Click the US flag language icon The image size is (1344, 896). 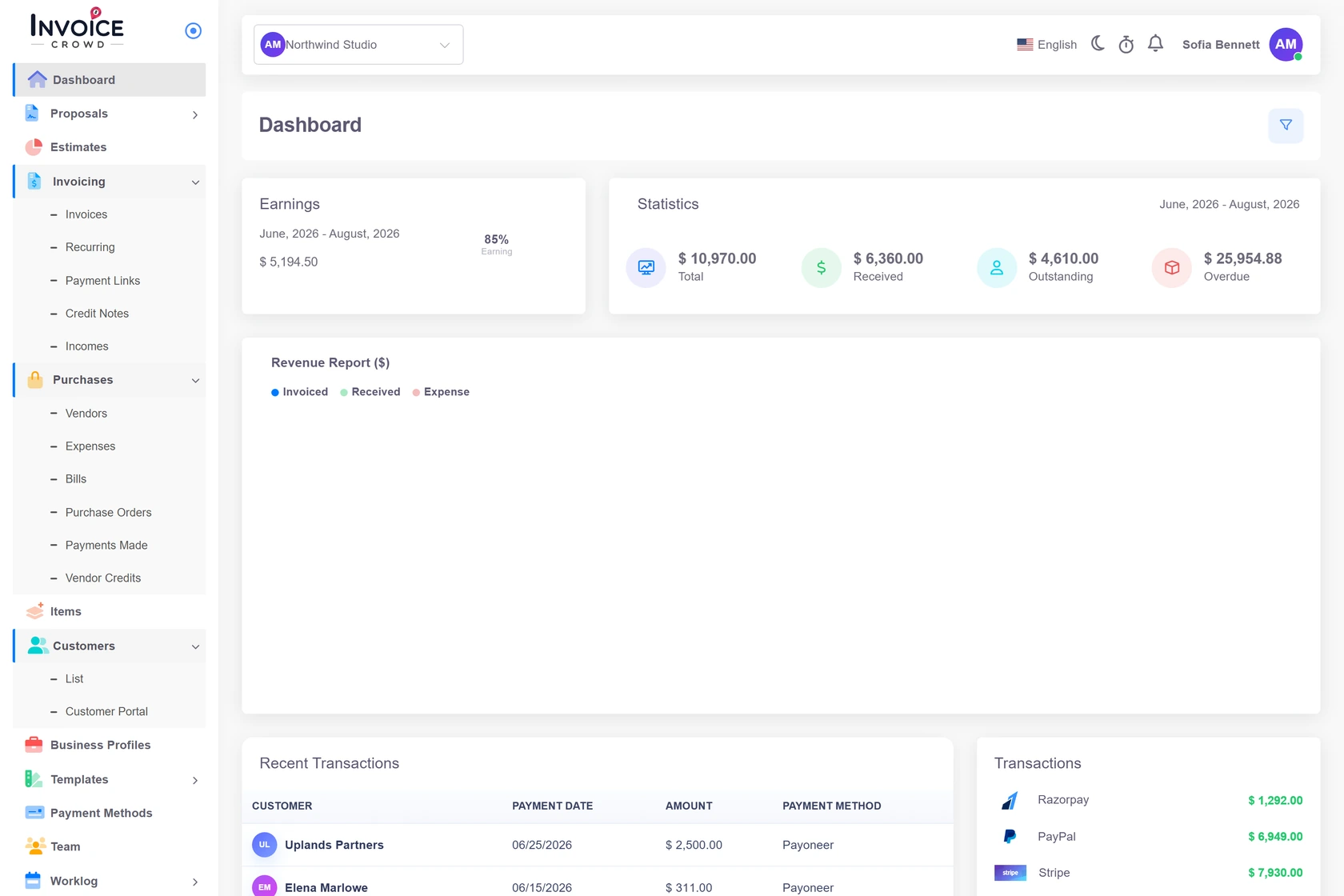[1025, 45]
